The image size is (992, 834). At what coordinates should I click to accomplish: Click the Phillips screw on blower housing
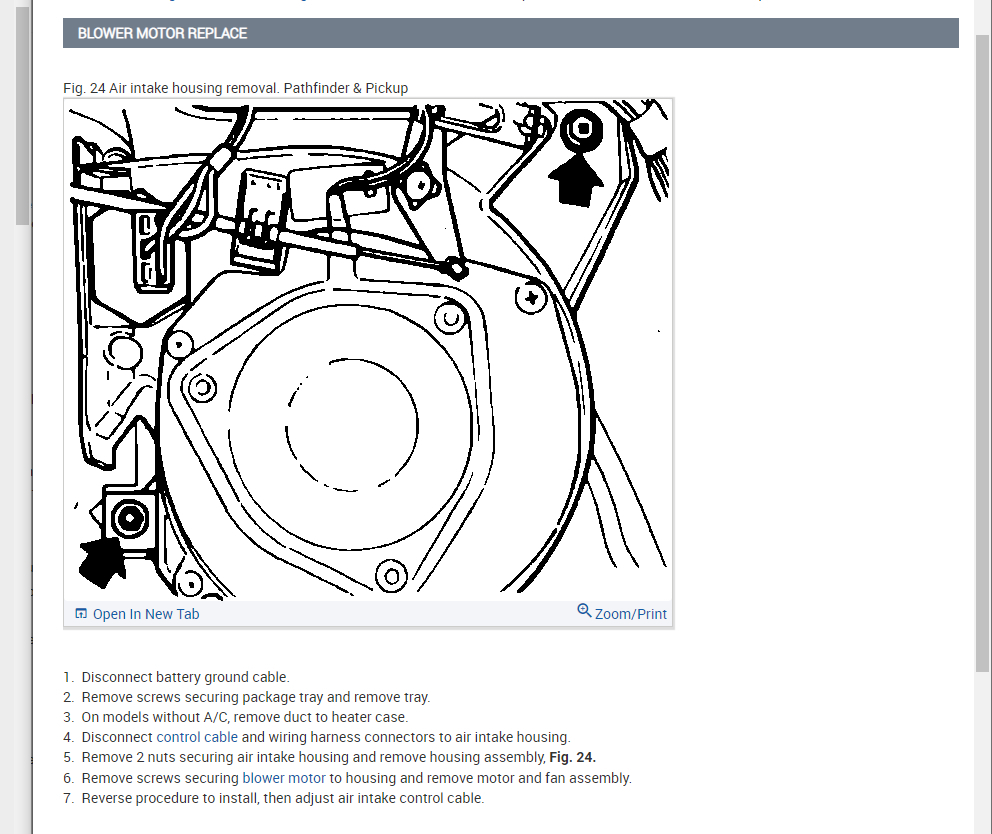(531, 298)
